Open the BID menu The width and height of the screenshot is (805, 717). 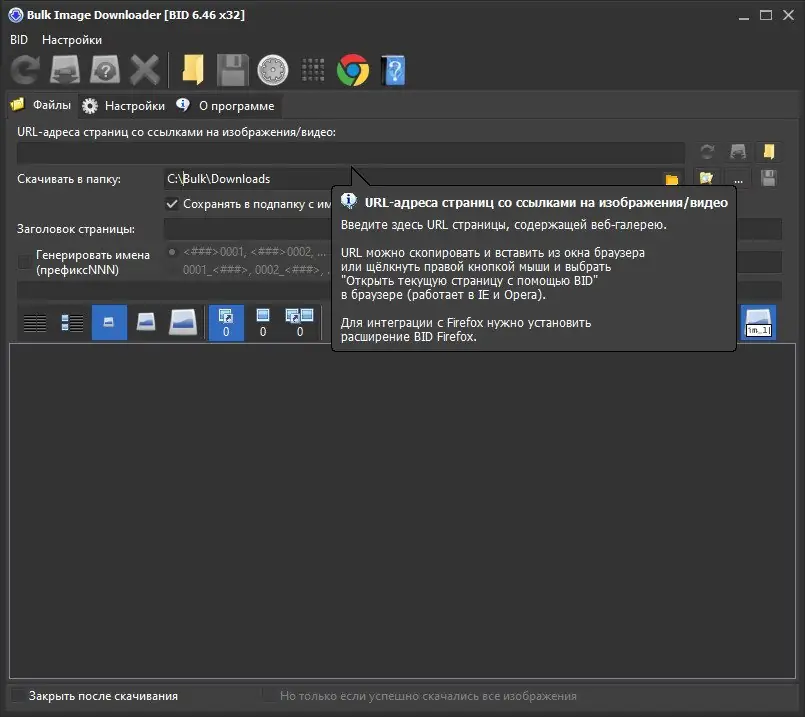tap(18, 39)
